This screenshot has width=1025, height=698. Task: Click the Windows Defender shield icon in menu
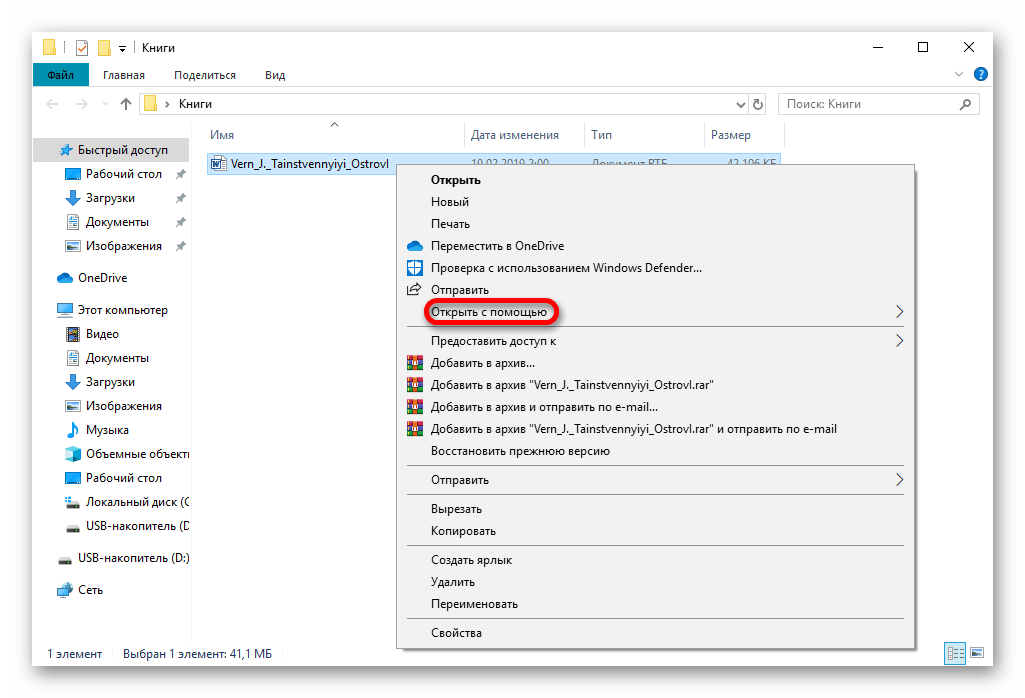[x=415, y=268]
